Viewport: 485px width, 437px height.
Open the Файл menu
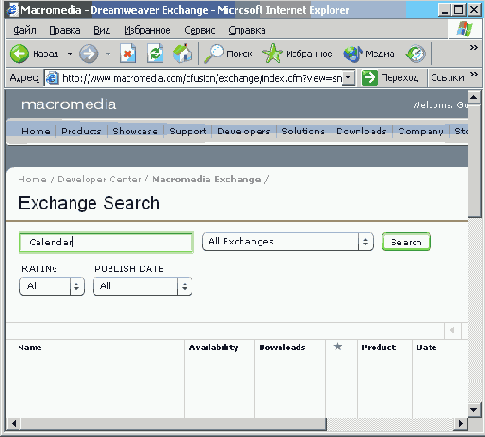(x=25, y=30)
